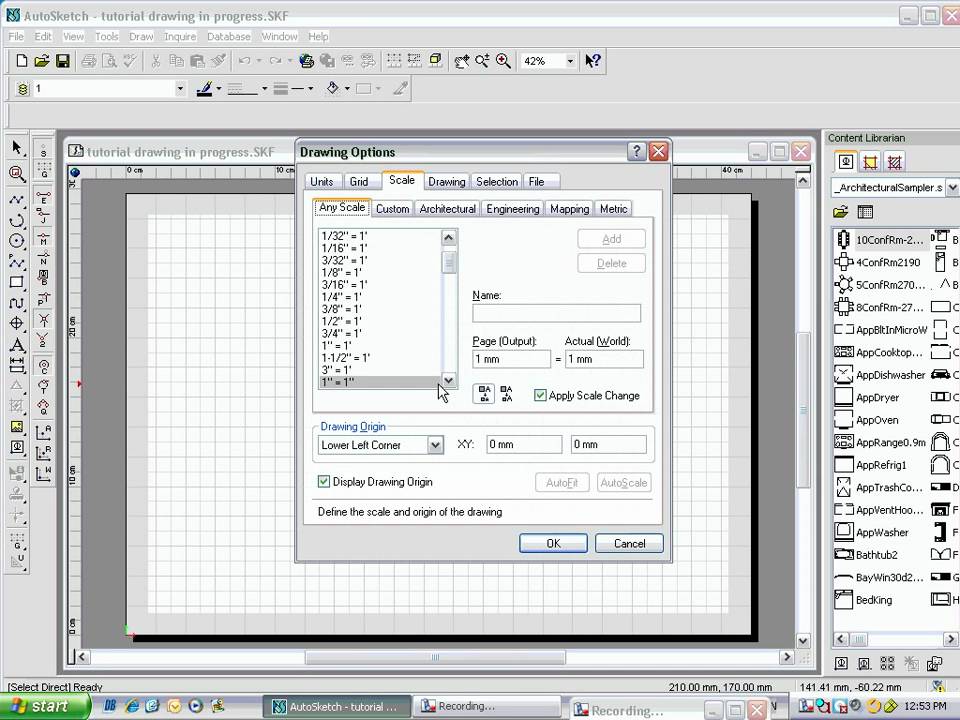
Task: Click the Pen color tool in the property toolbar
Action: [x=203, y=88]
